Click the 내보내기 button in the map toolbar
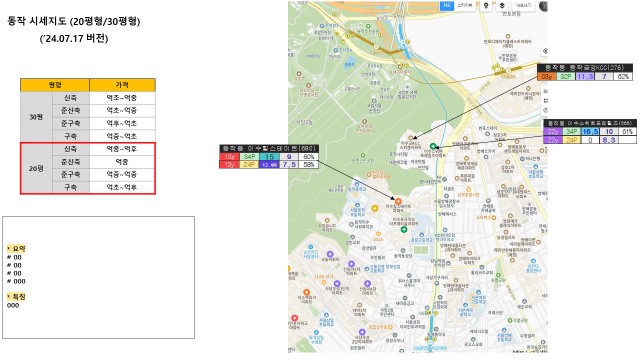 click(523, 6)
